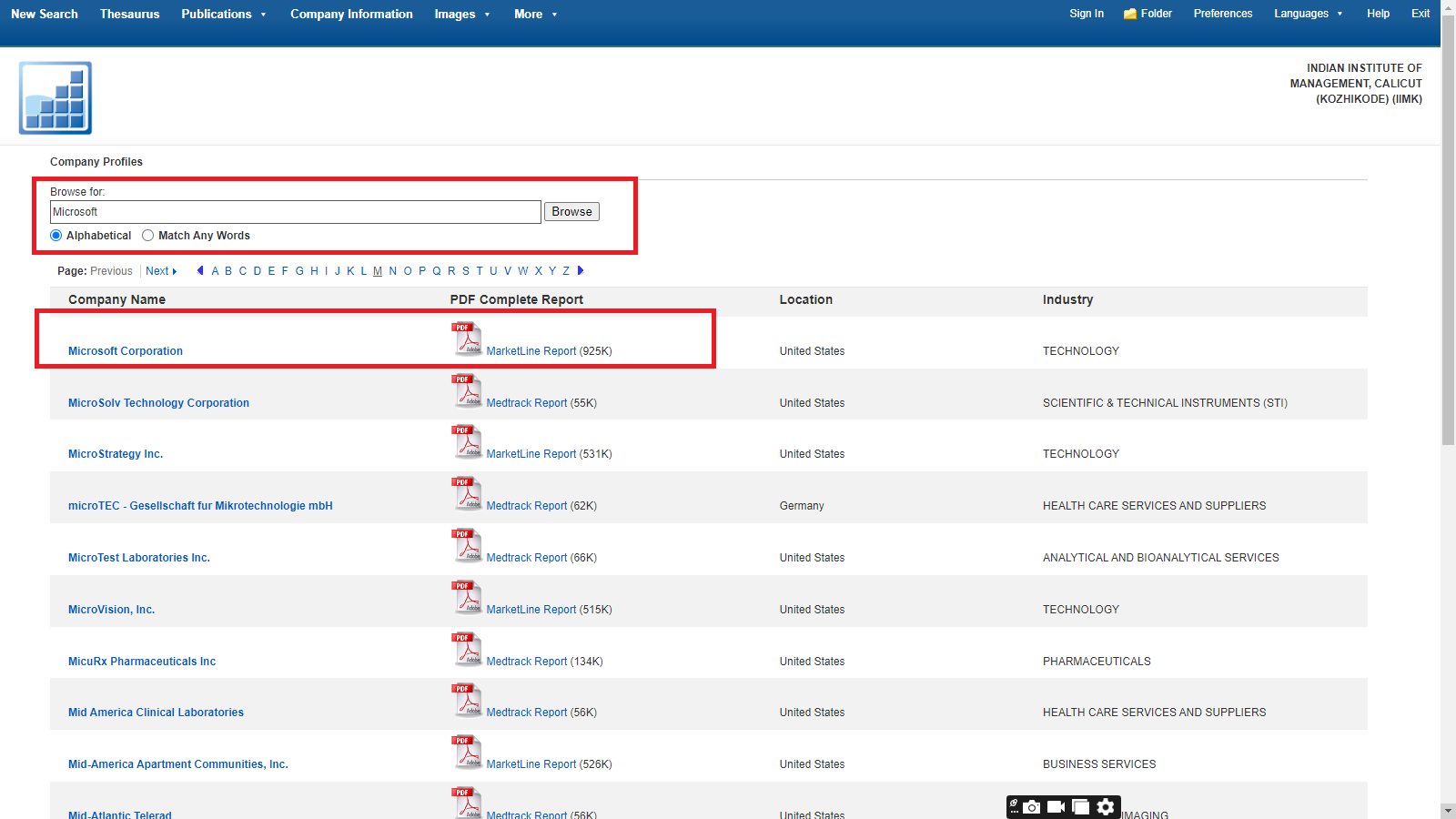Open the Microsoft Corporation company link

126,351
